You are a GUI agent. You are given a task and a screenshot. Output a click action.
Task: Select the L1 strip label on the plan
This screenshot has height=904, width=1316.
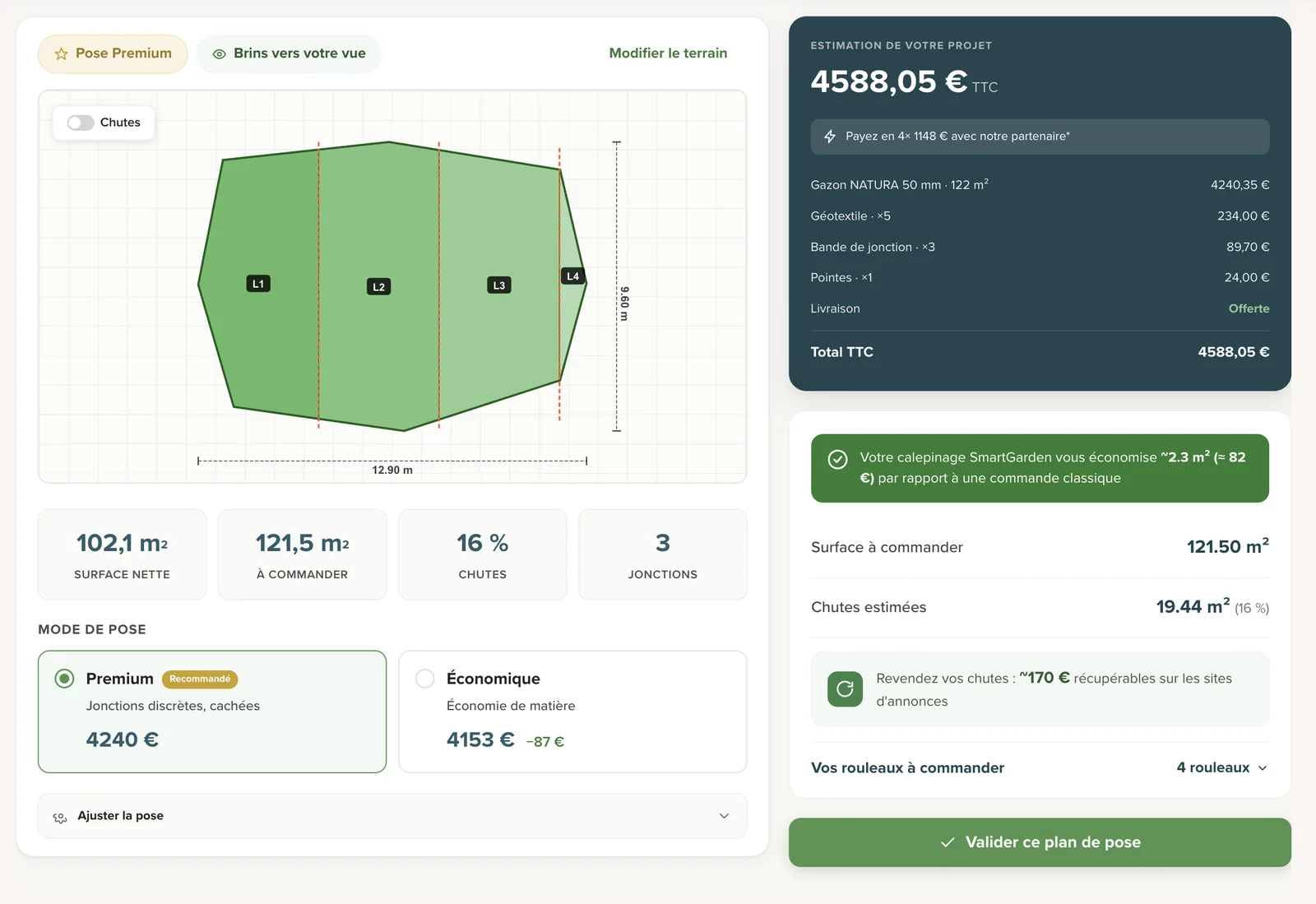pos(258,284)
